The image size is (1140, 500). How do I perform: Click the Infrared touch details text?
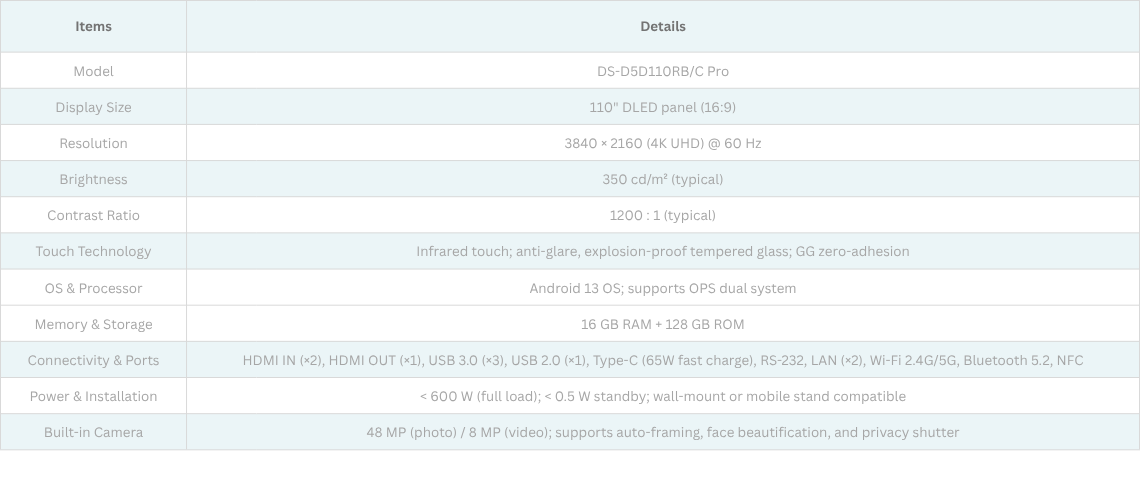pos(663,251)
